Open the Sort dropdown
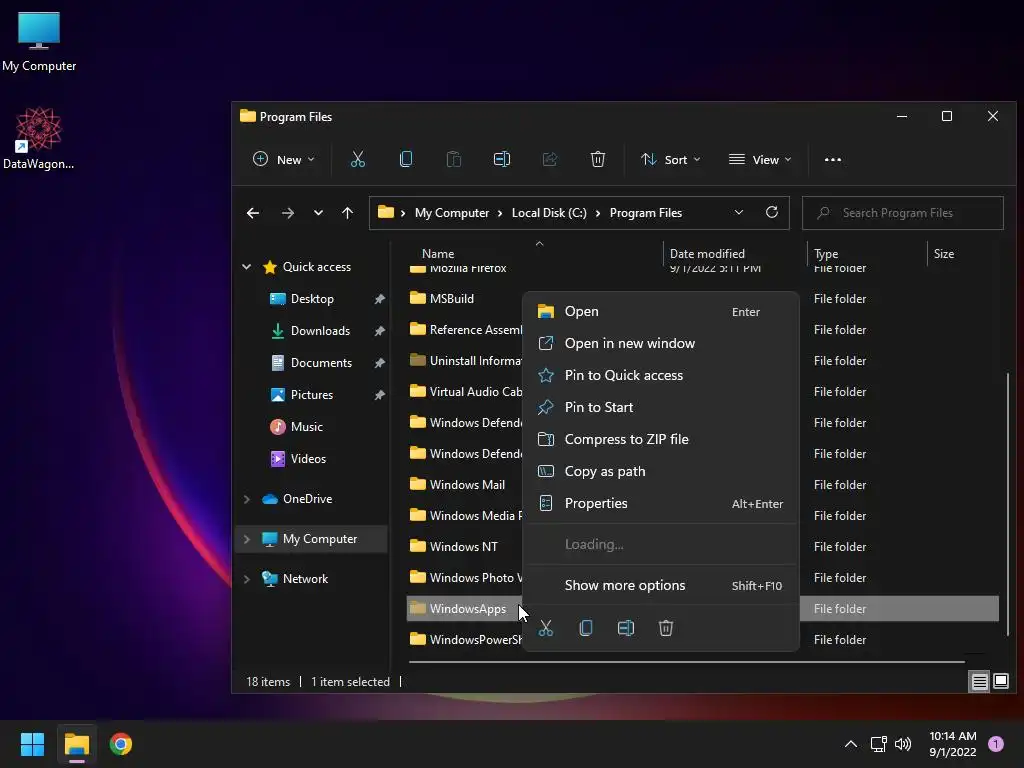Viewport: 1024px width, 768px height. tap(671, 159)
